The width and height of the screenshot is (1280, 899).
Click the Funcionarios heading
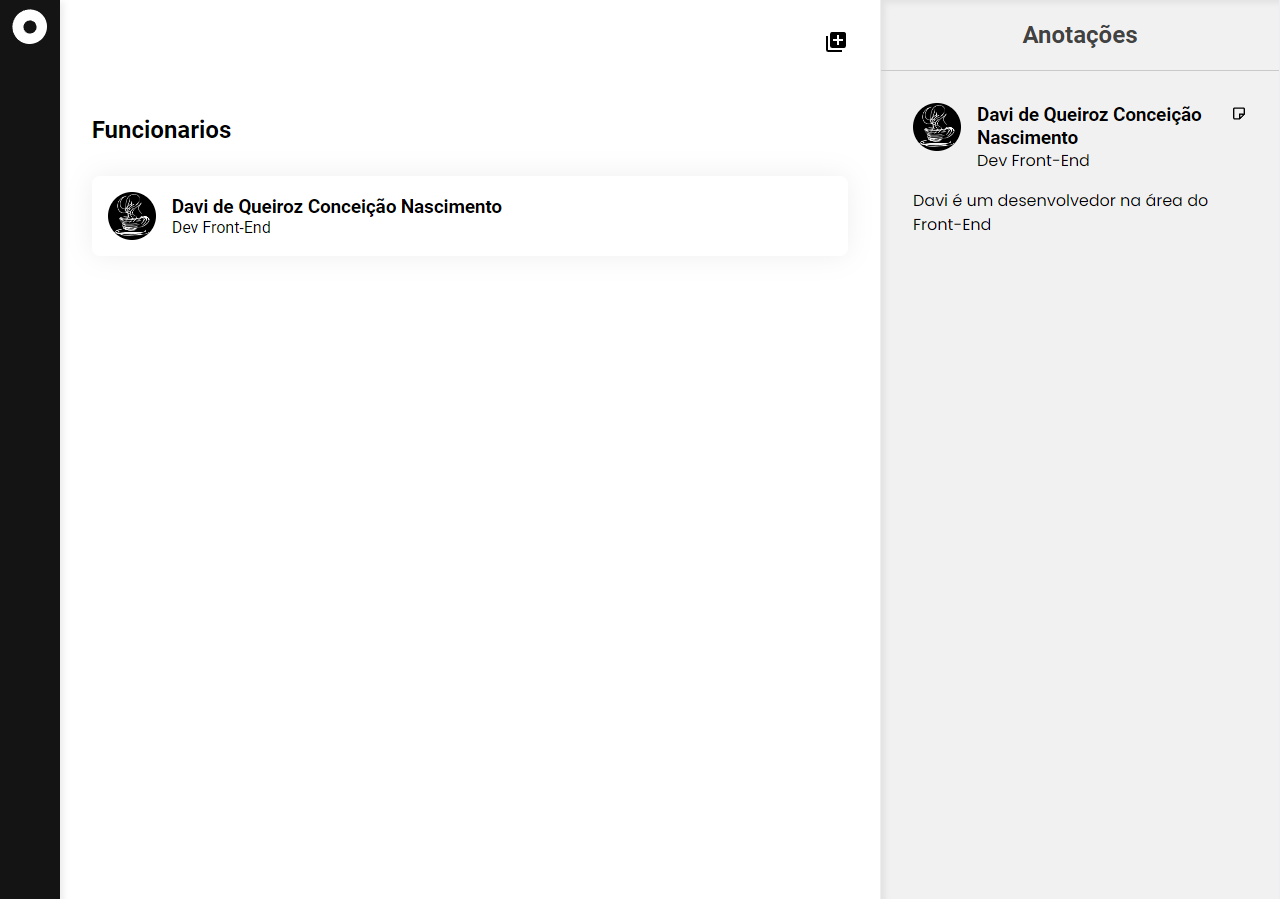pos(161,129)
